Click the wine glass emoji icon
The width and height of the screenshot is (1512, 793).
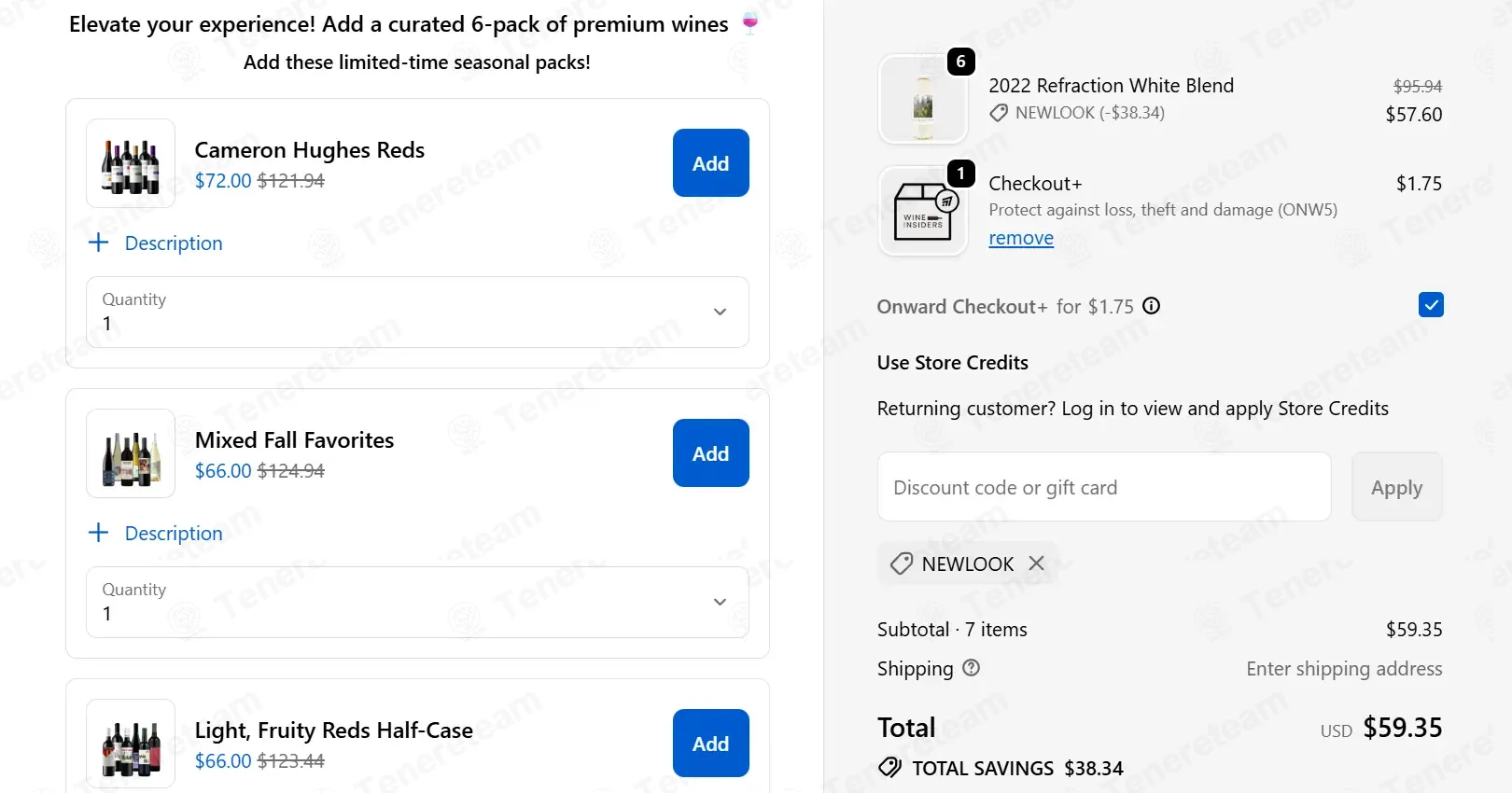click(749, 23)
